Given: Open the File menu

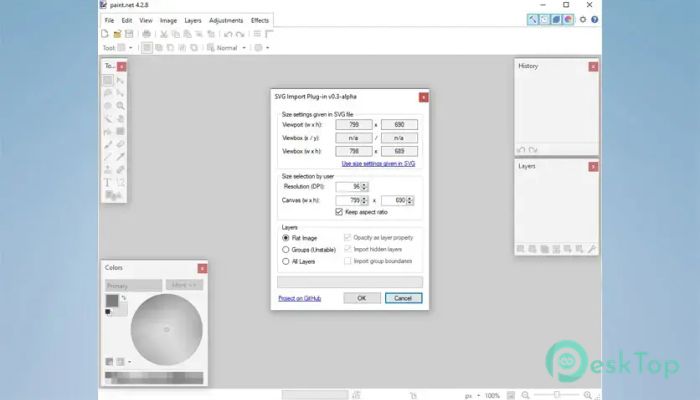Looking at the screenshot, I should point(109,21).
